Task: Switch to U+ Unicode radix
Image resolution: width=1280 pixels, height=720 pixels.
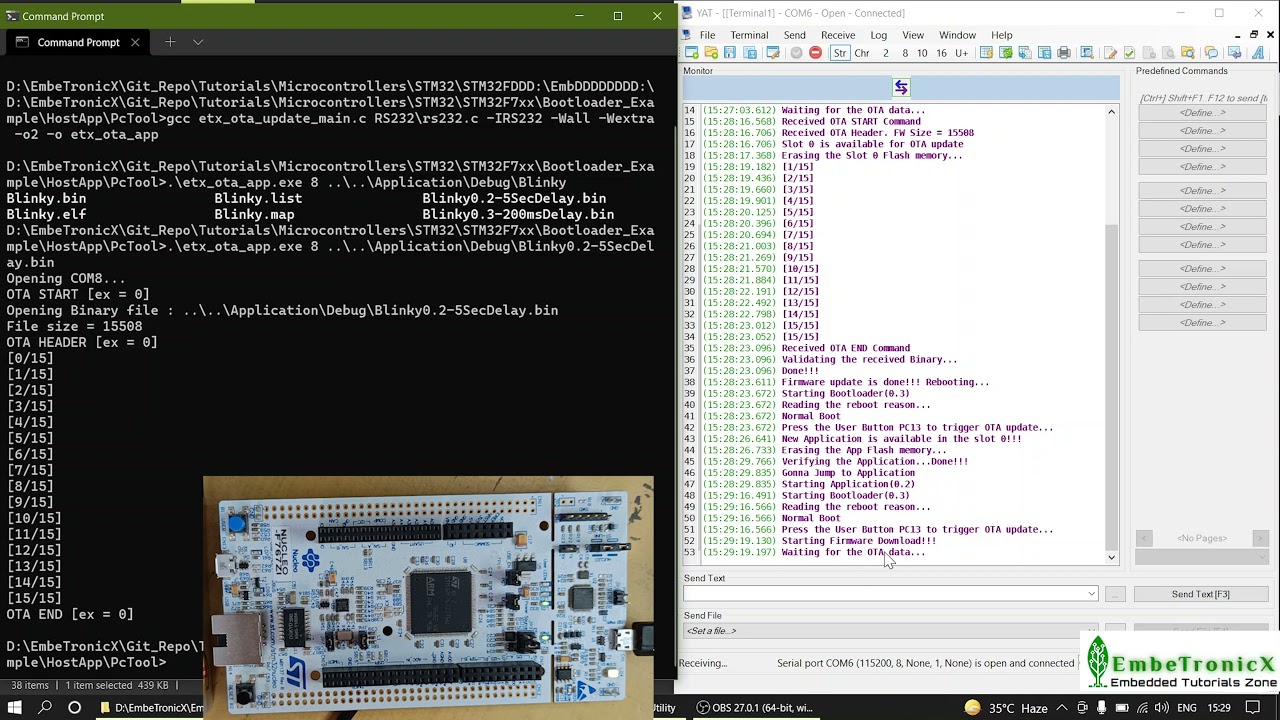Action: 960,53
